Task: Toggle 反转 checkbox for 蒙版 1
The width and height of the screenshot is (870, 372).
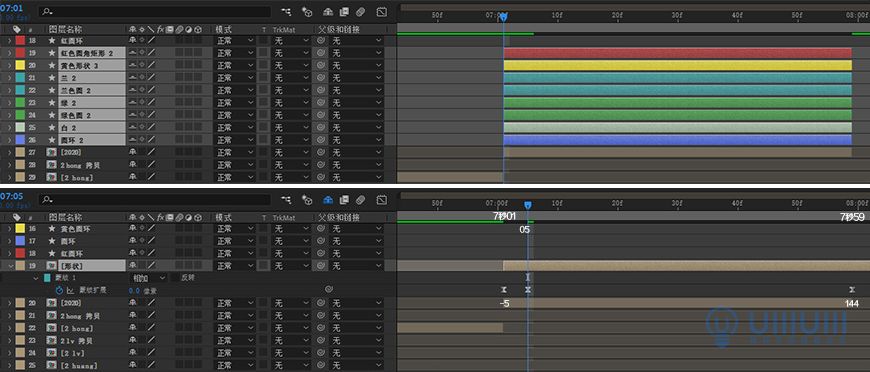Action: point(175,278)
